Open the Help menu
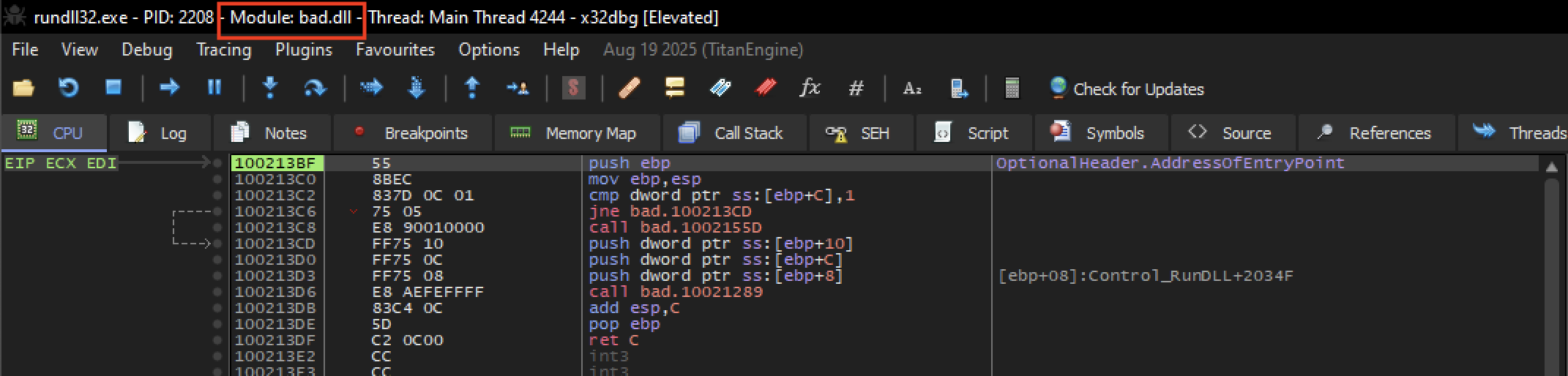1568x376 pixels. pos(561,50)
